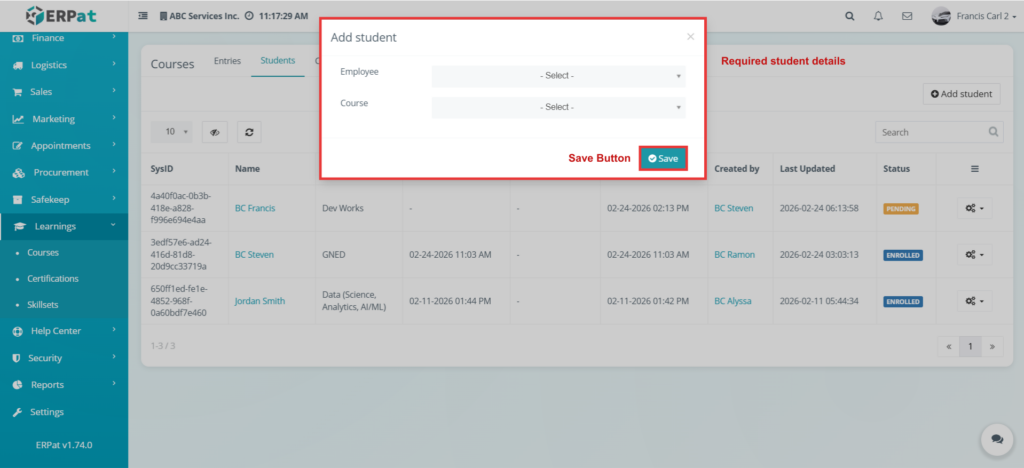
Task: Open the Francis Carl 2 user menu
Action: pos(986,16)
